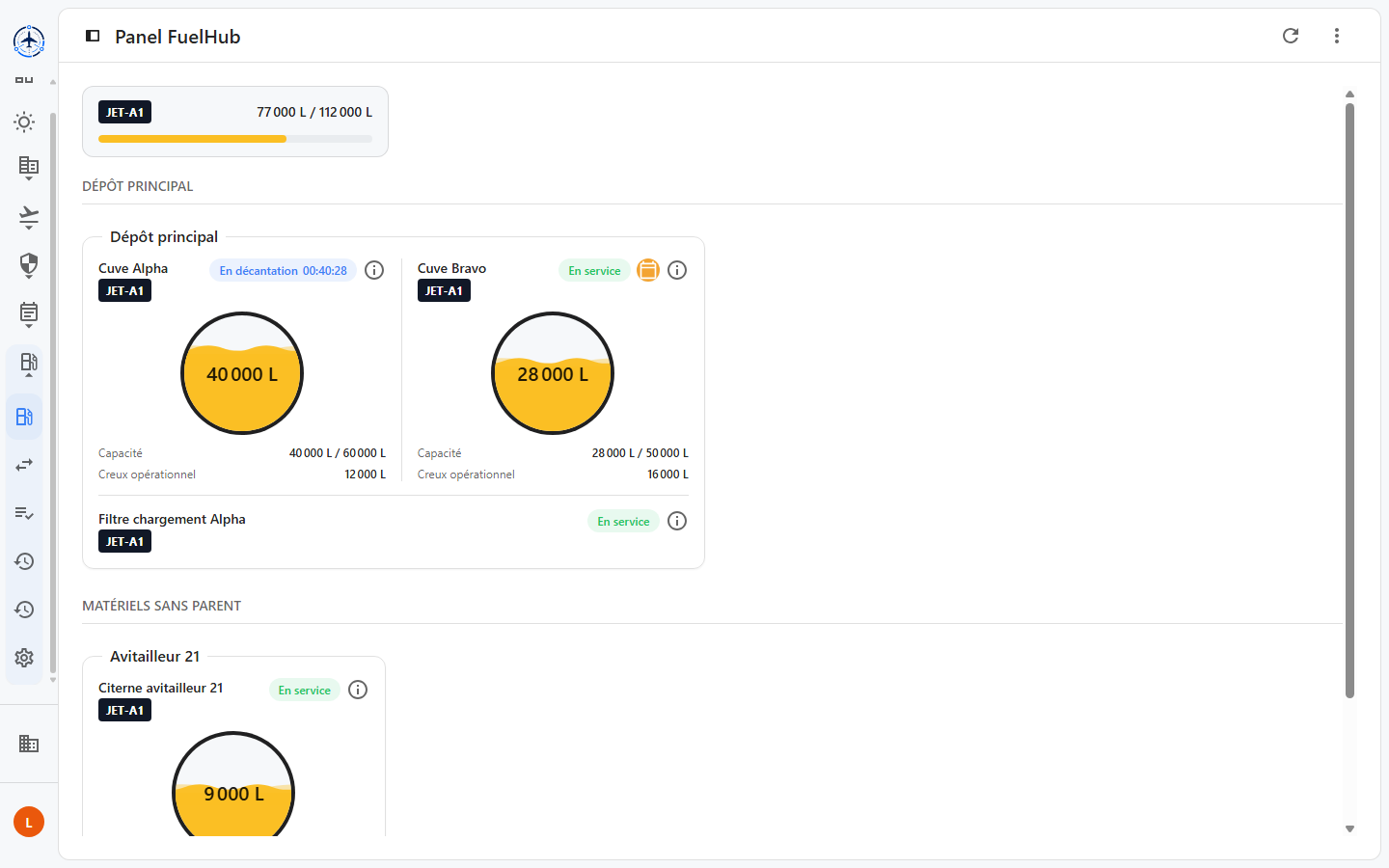This screenshot has height=868, width=1389.
Task: Click the Cuve Alpha 40 000 L tank gauge
Action: [x=242, y=373]
